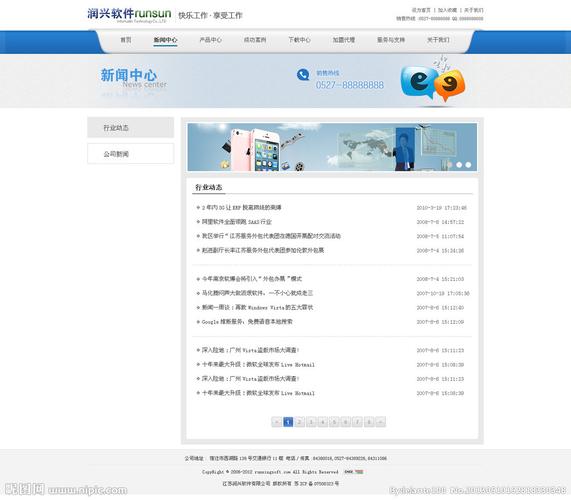Open the 产品中心 navigation tab
The image size is (571, 500).
coord(210,40)
